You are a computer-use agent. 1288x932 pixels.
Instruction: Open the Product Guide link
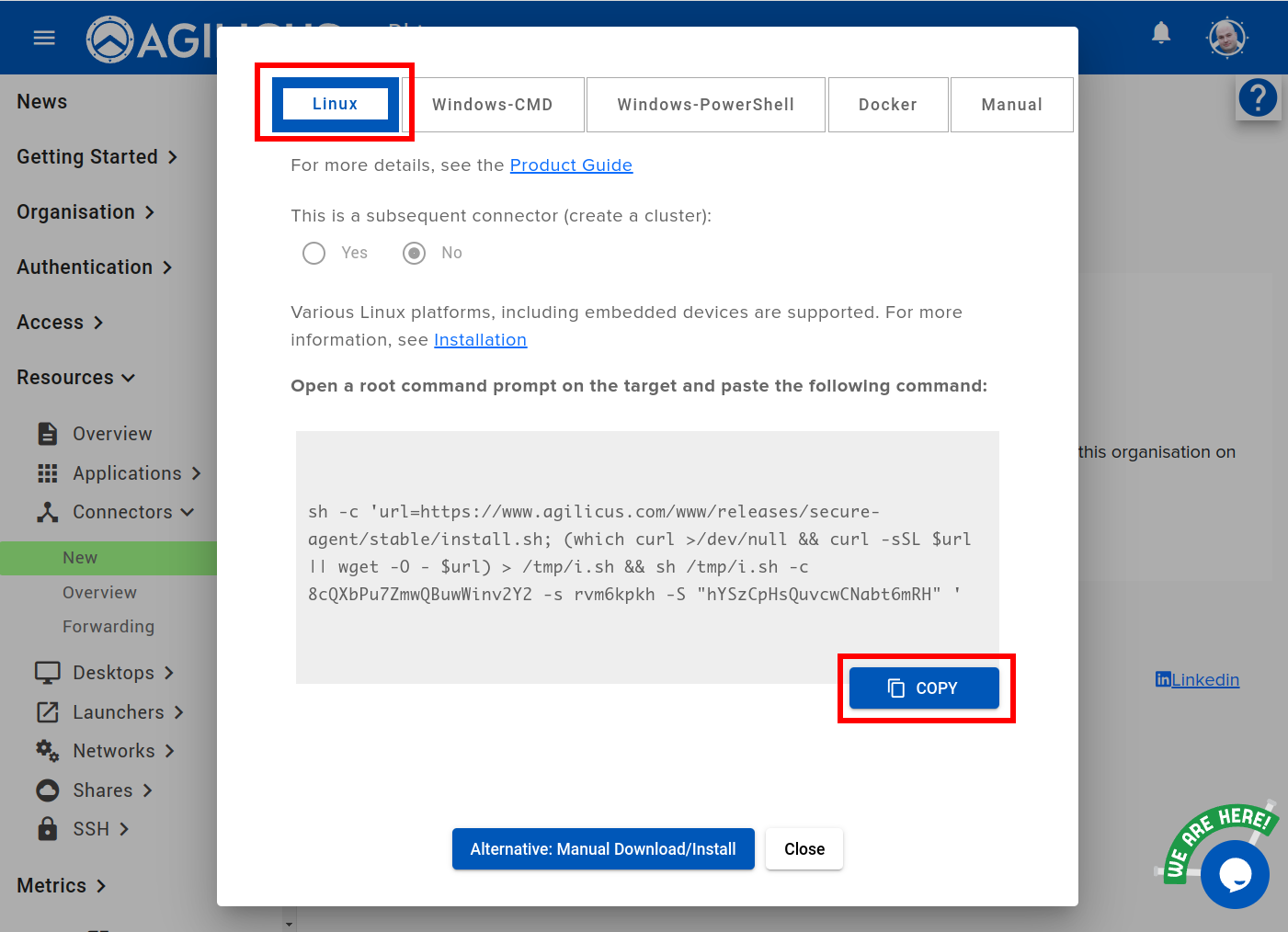[x=571, y=165]
